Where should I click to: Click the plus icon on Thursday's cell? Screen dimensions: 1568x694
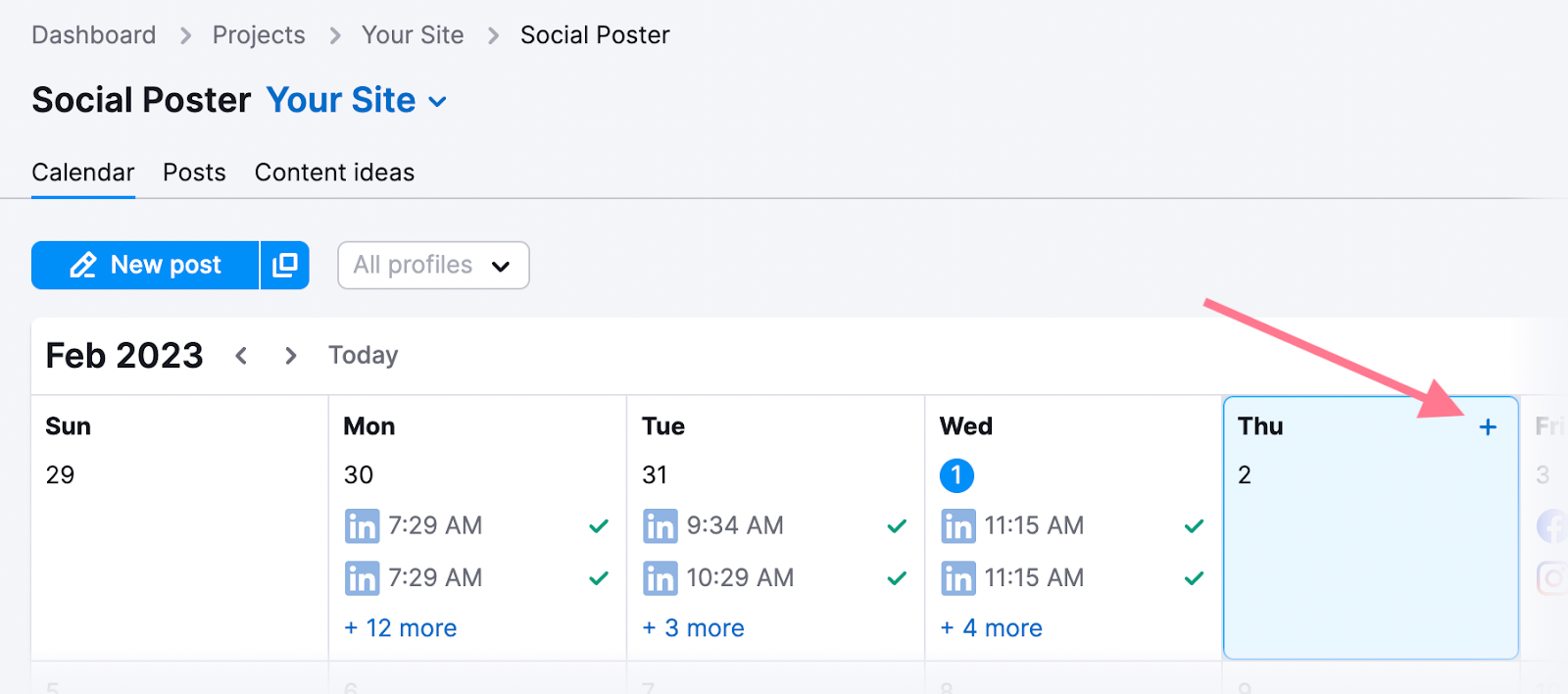[1488, 426]
